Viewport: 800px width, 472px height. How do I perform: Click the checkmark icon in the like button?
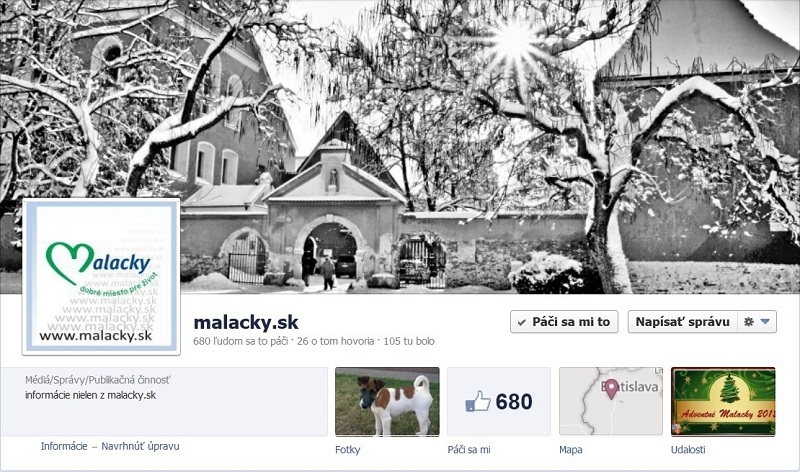521,322
